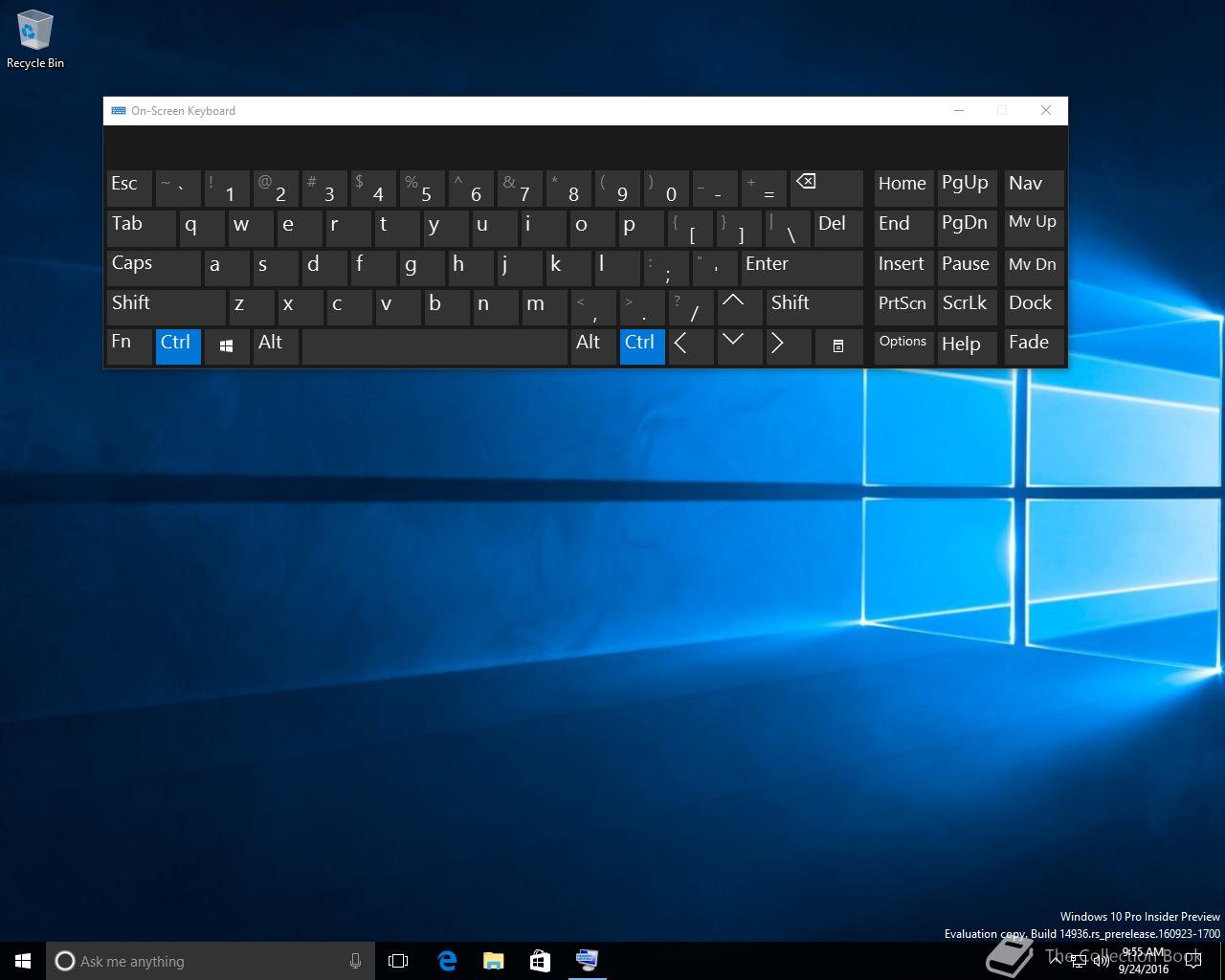Image resolution: width=1225 pixels, height=980 pixels.
Task: Click the Fade key
Action: [x=1035, y=346]
